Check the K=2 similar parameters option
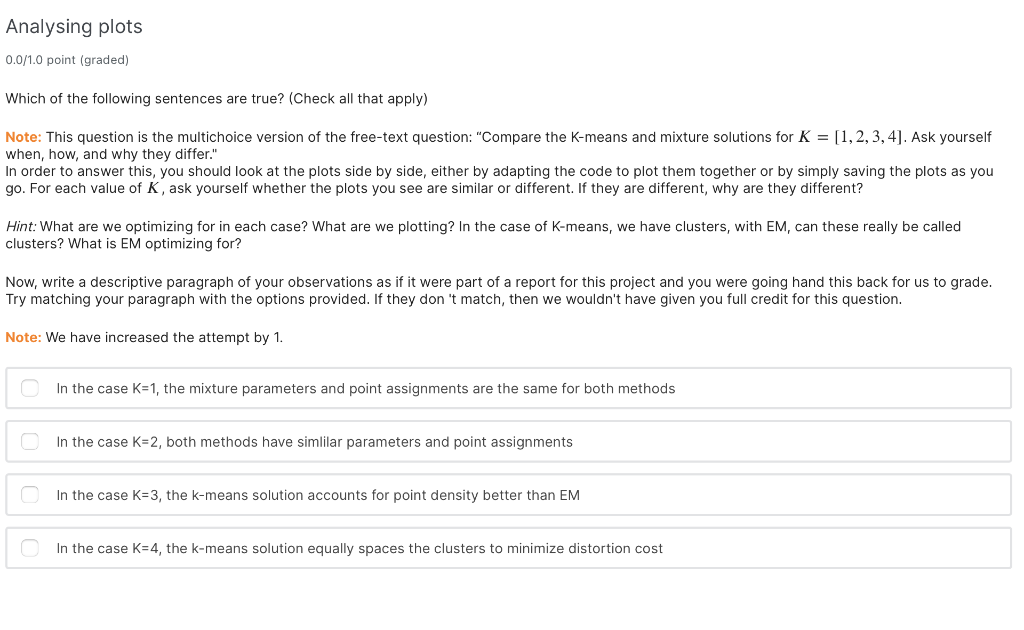Screen dimensions: 1024x630 click(29, 442)
